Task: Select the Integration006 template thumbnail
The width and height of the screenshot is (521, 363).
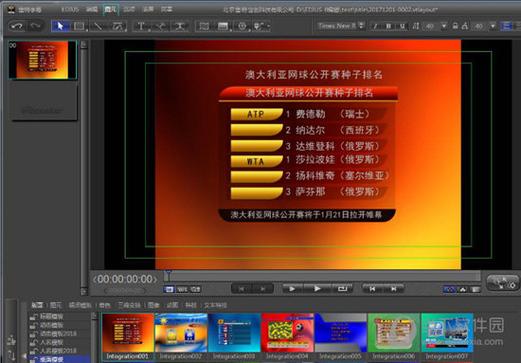Action: coord(394,337)
